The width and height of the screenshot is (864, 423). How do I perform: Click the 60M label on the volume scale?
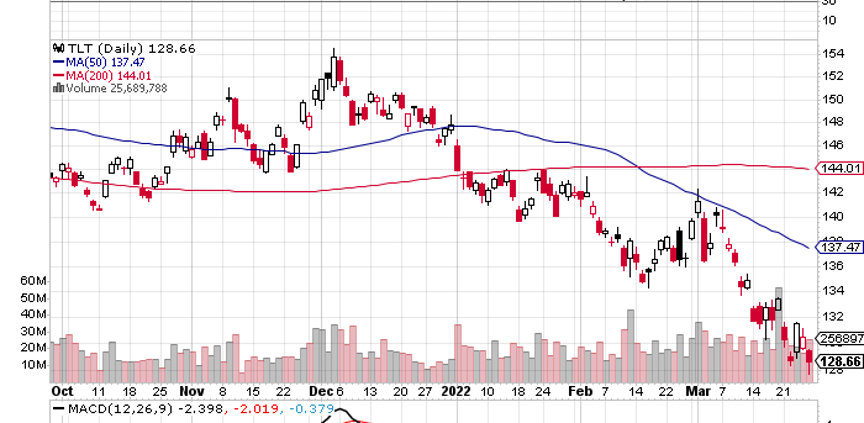(33, 283)
